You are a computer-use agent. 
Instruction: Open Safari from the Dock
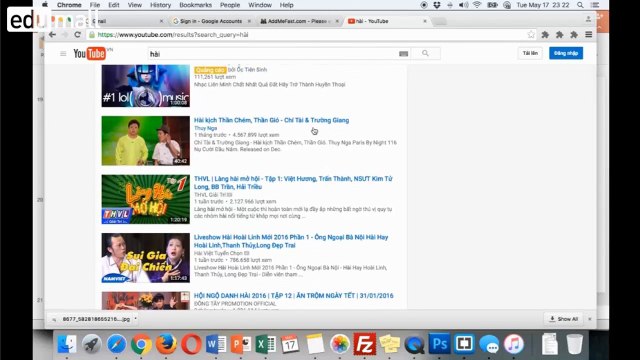click(x=117, y=344)
